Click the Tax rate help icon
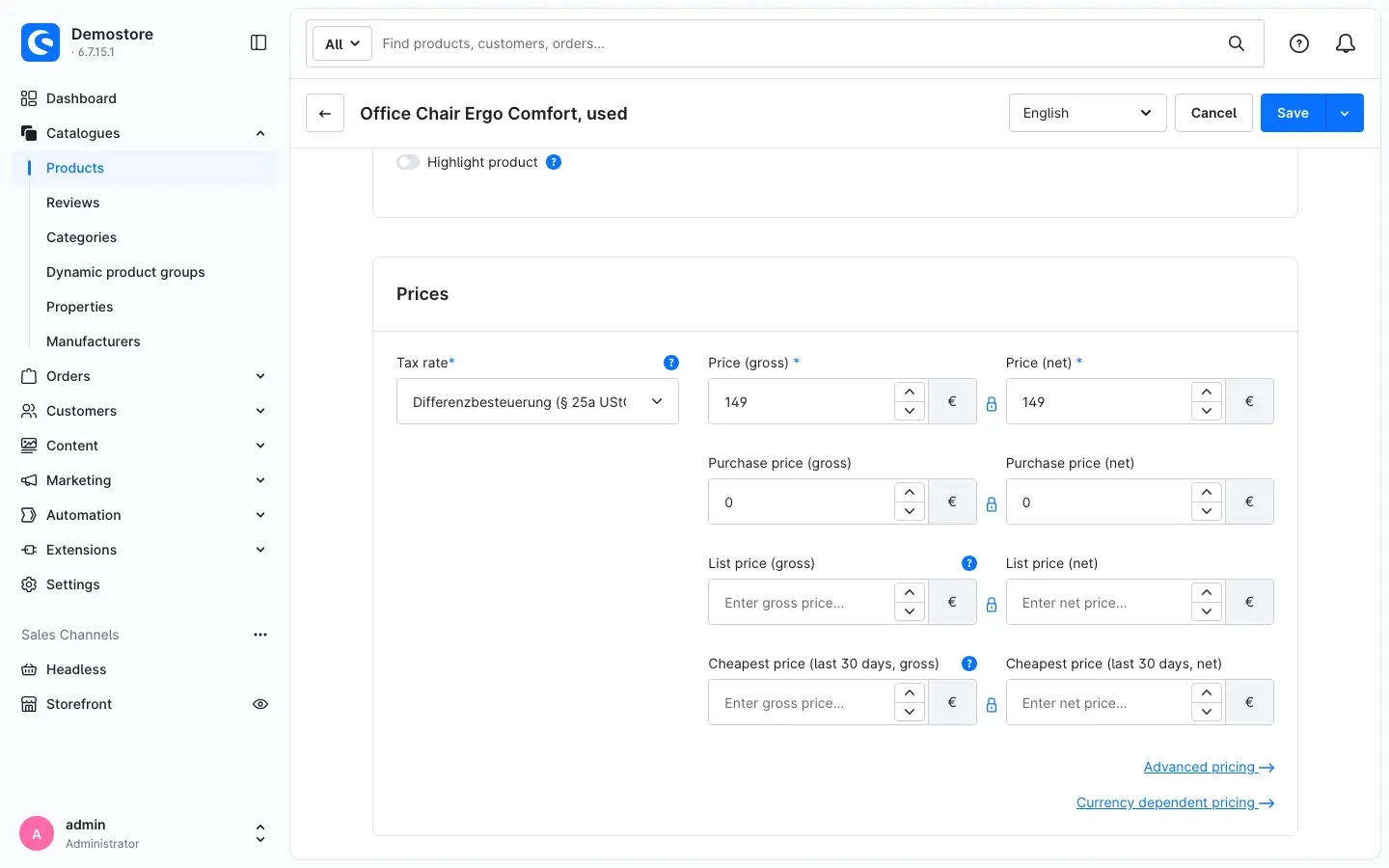The height and width of the screenshot is (868, 1389). (671, 363)
